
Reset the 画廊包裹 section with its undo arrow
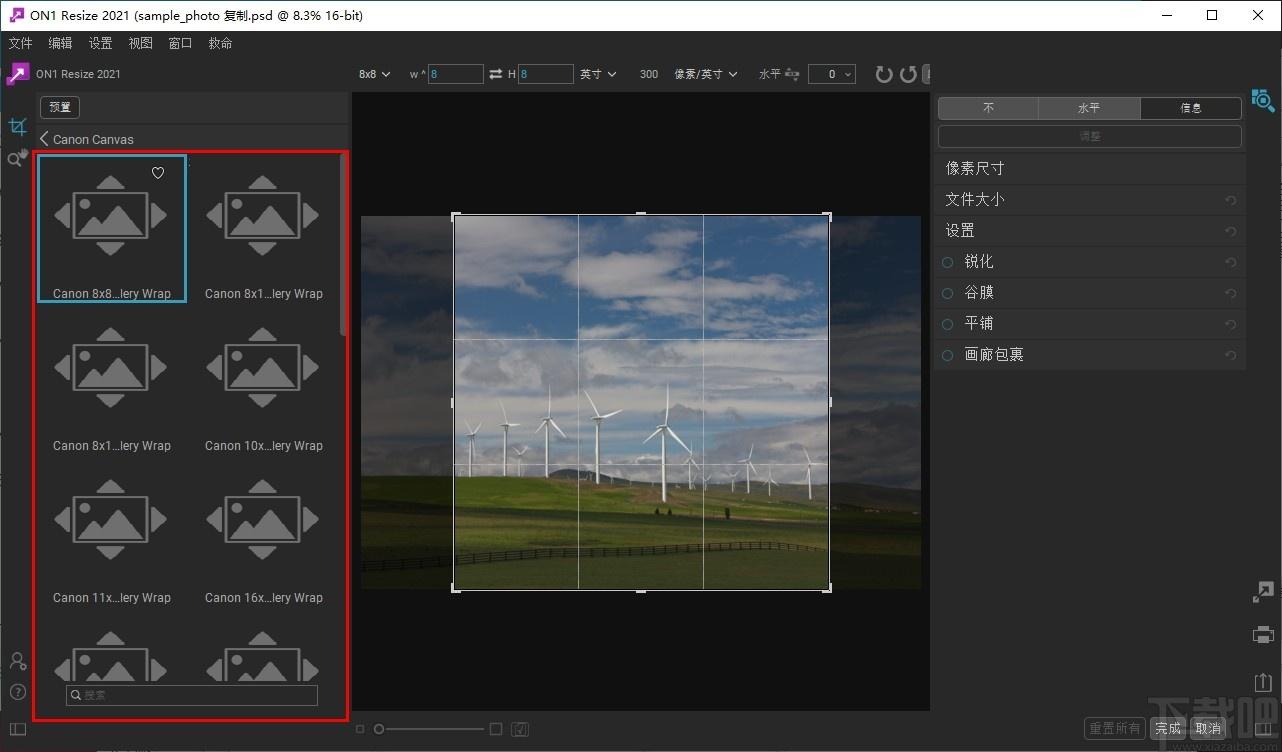1231,355
